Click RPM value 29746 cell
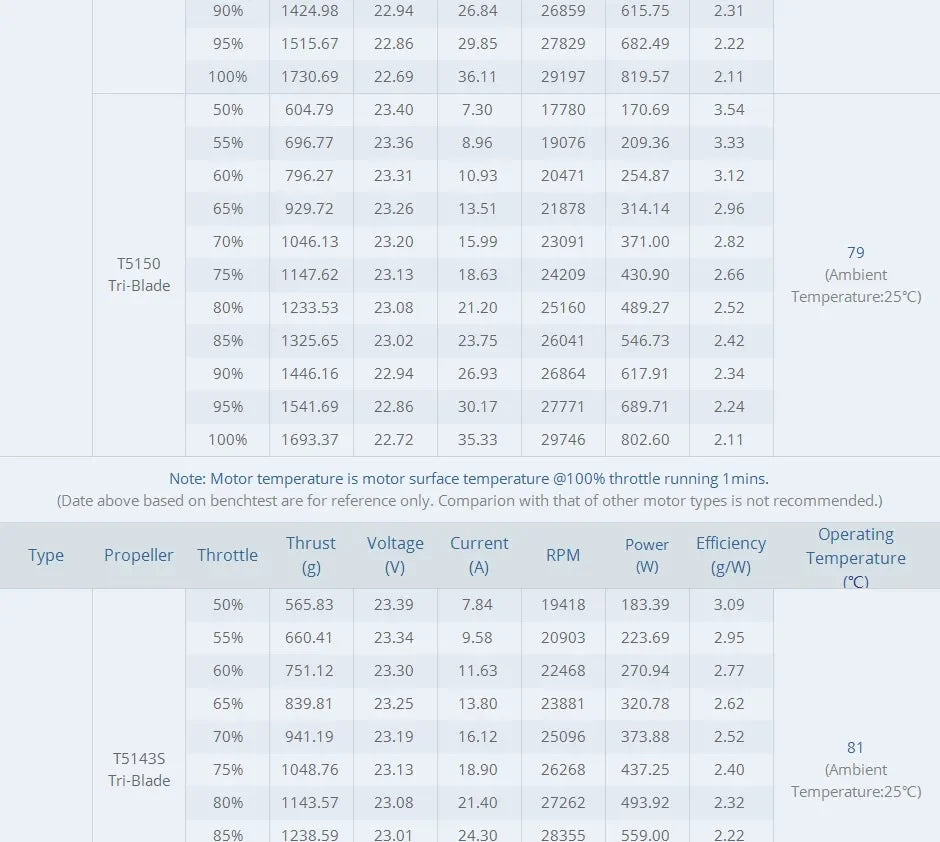Viewport: 940px width, 842px height. pyautogui.click(x=563, y=440)
